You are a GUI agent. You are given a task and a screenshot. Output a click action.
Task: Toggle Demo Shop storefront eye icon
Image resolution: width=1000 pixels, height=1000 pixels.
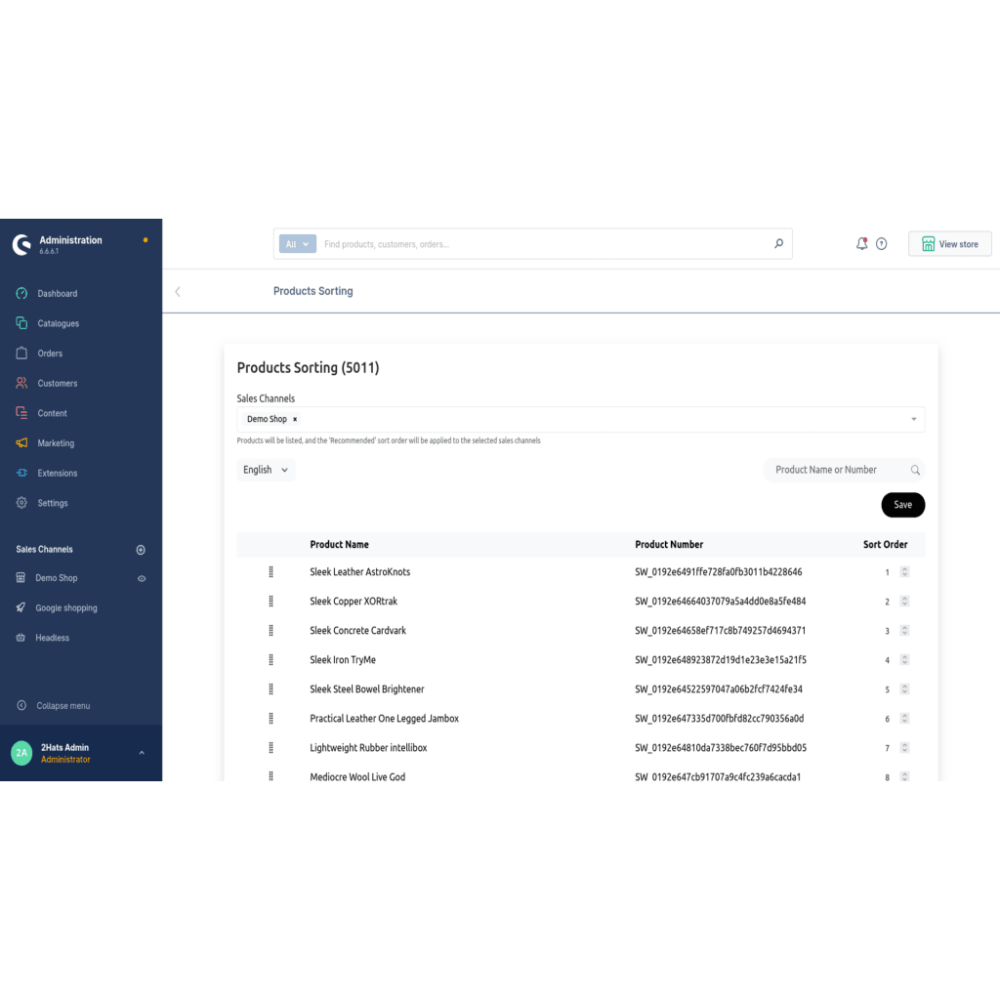[x=141, y=579]
